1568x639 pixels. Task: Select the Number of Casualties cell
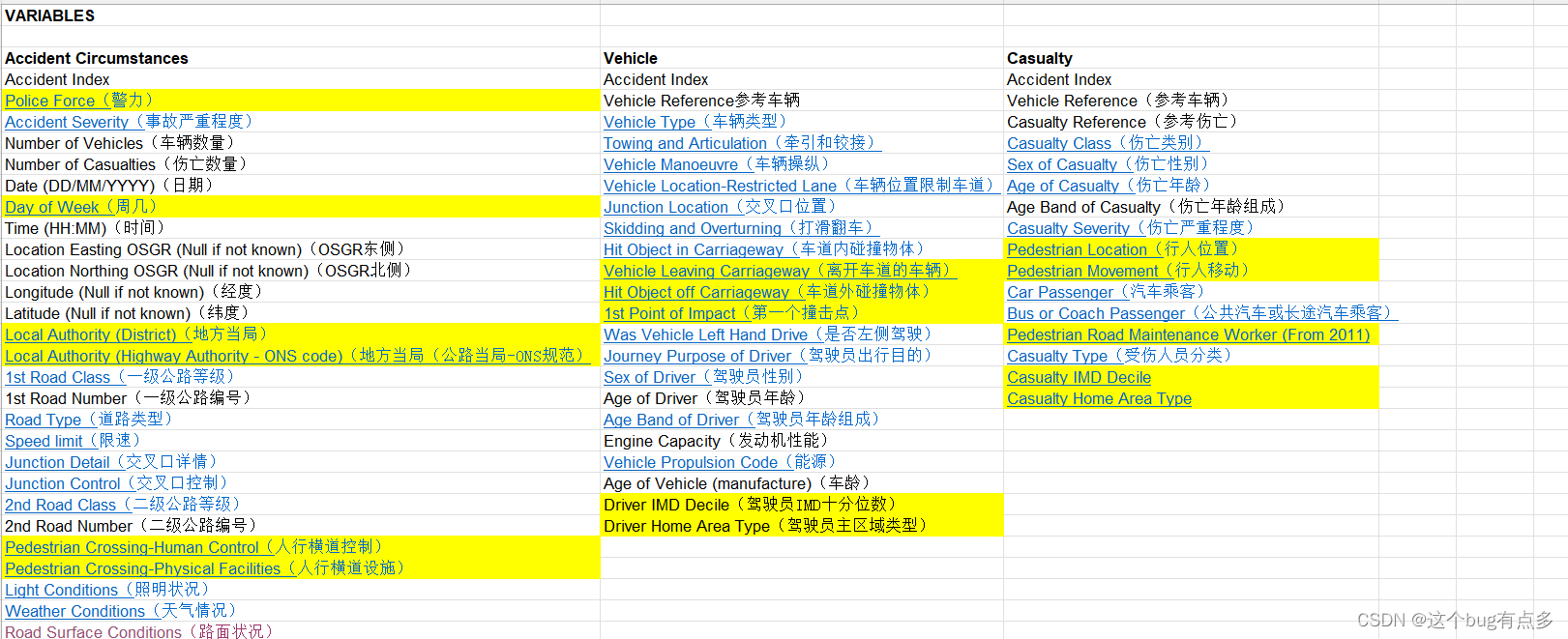(301, 164)
